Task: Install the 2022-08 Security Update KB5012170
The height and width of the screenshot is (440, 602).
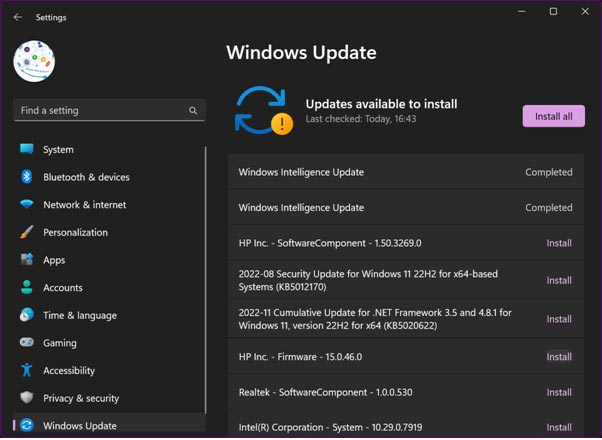Action: pyautogui.click(x=559, y=281)
